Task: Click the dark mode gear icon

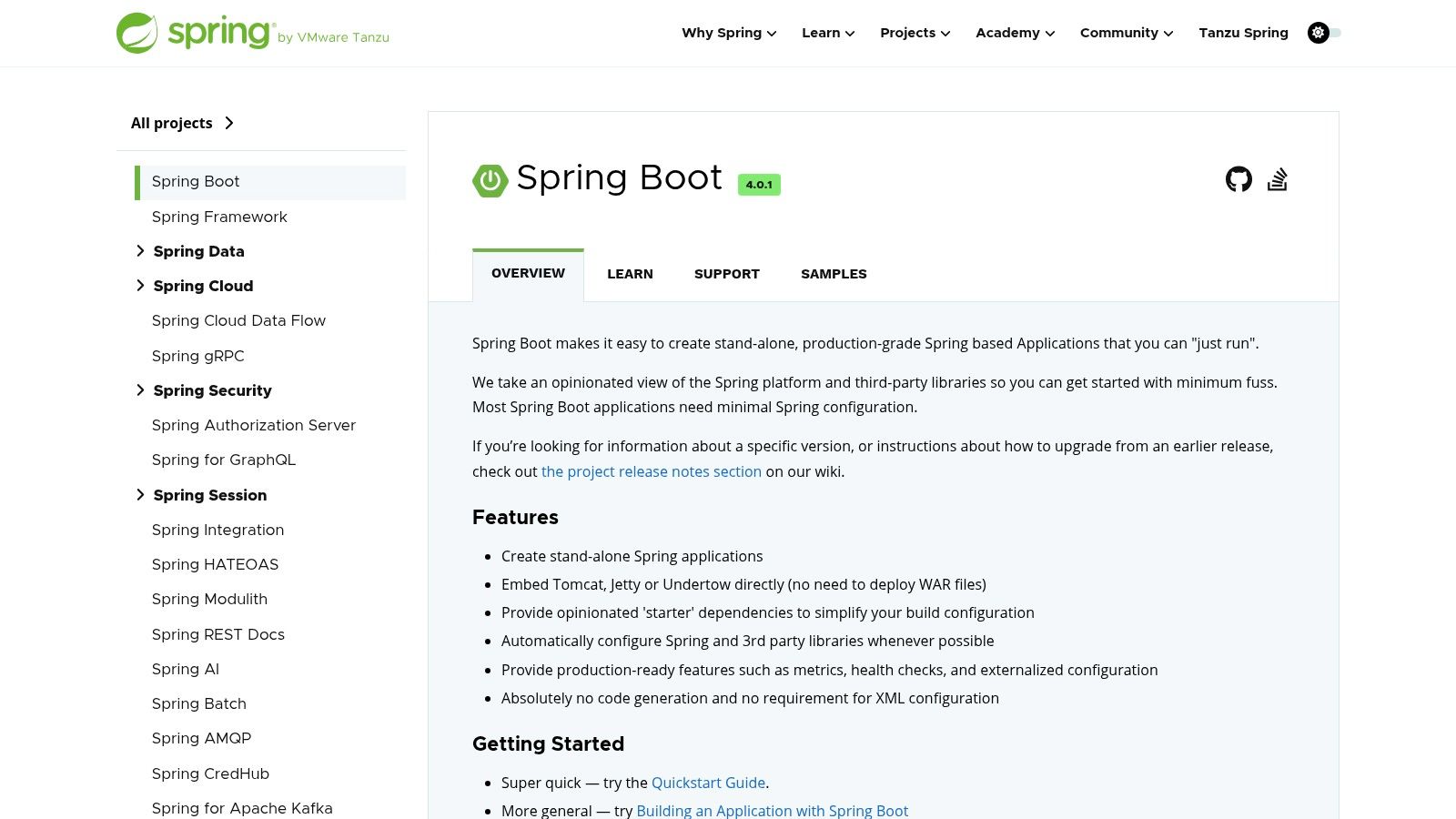Action: tap(1318, 33)
